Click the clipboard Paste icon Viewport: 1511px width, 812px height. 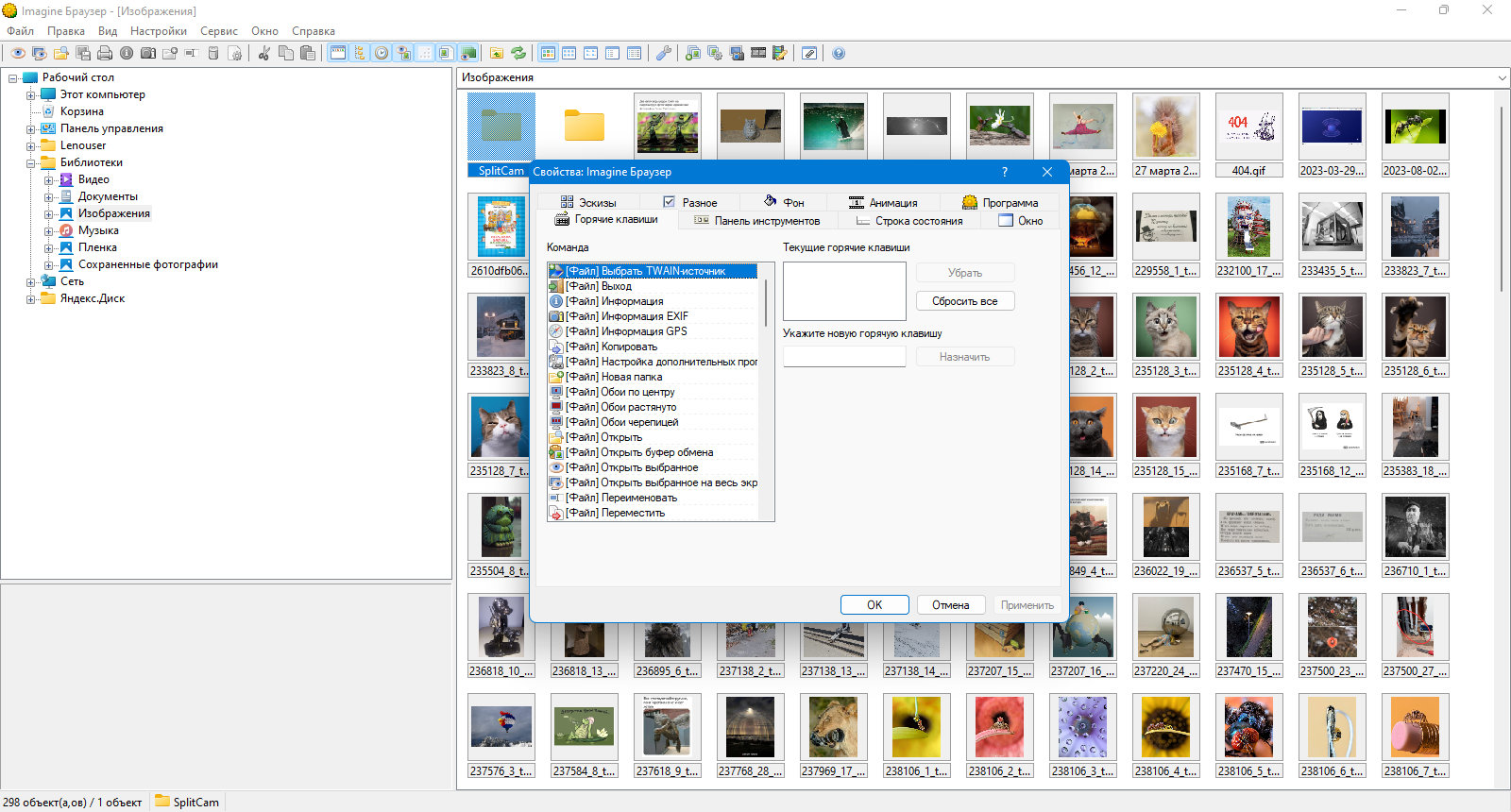coord(308,53)
